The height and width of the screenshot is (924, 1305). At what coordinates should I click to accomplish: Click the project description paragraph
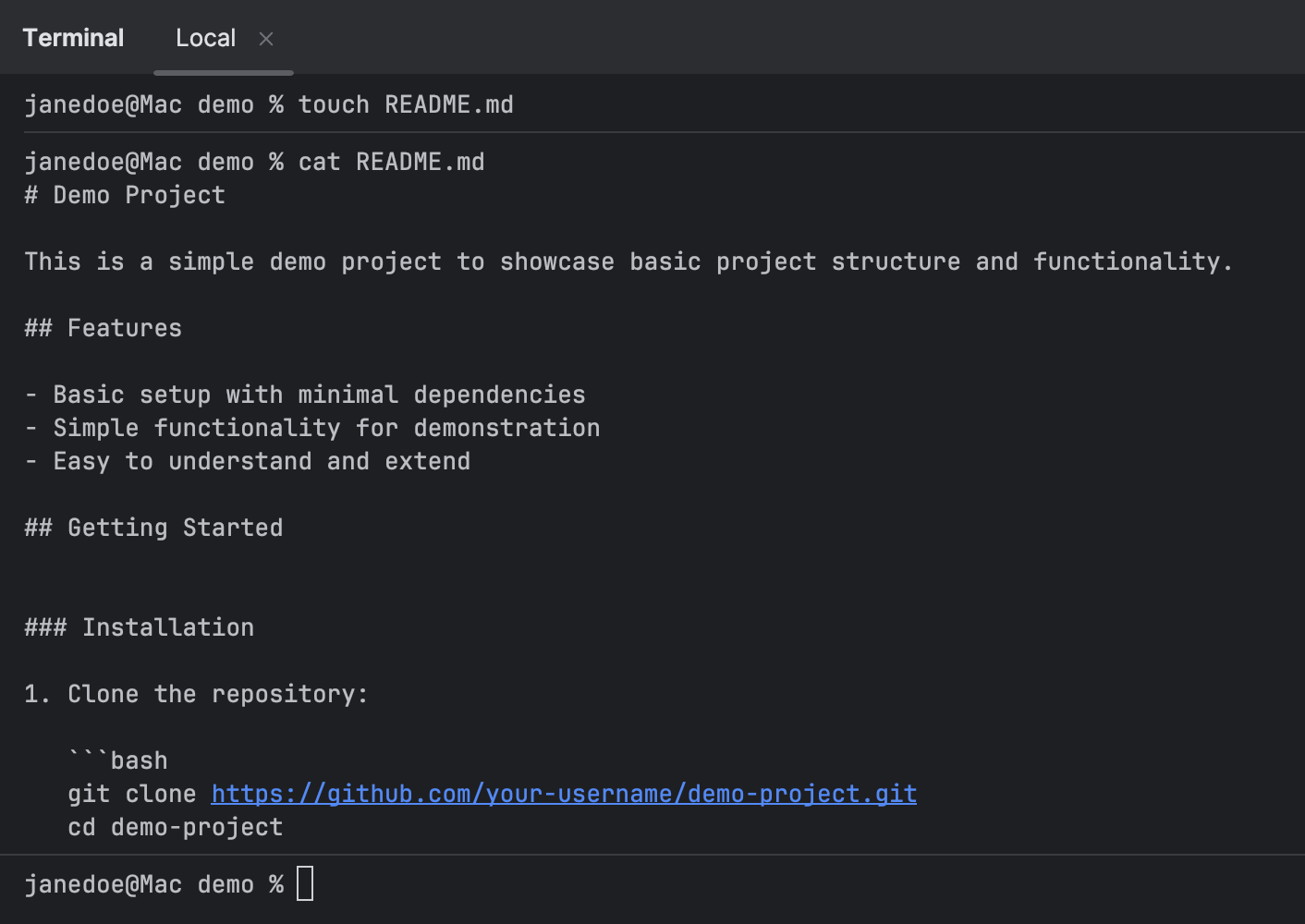coord(628,261)
